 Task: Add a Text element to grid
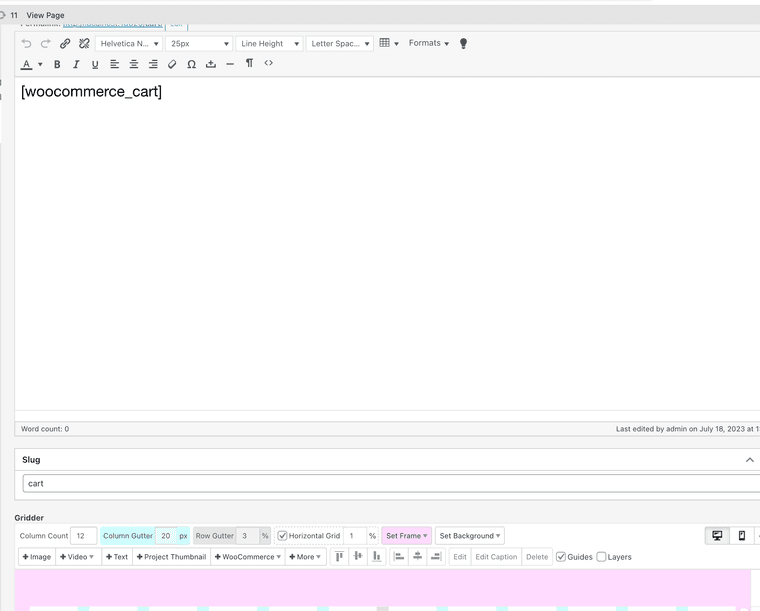[117, 557]
